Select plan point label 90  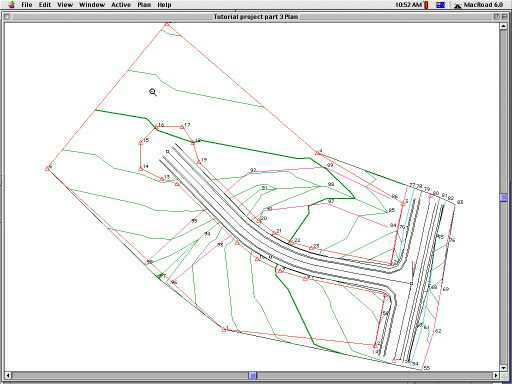[269, 209]
